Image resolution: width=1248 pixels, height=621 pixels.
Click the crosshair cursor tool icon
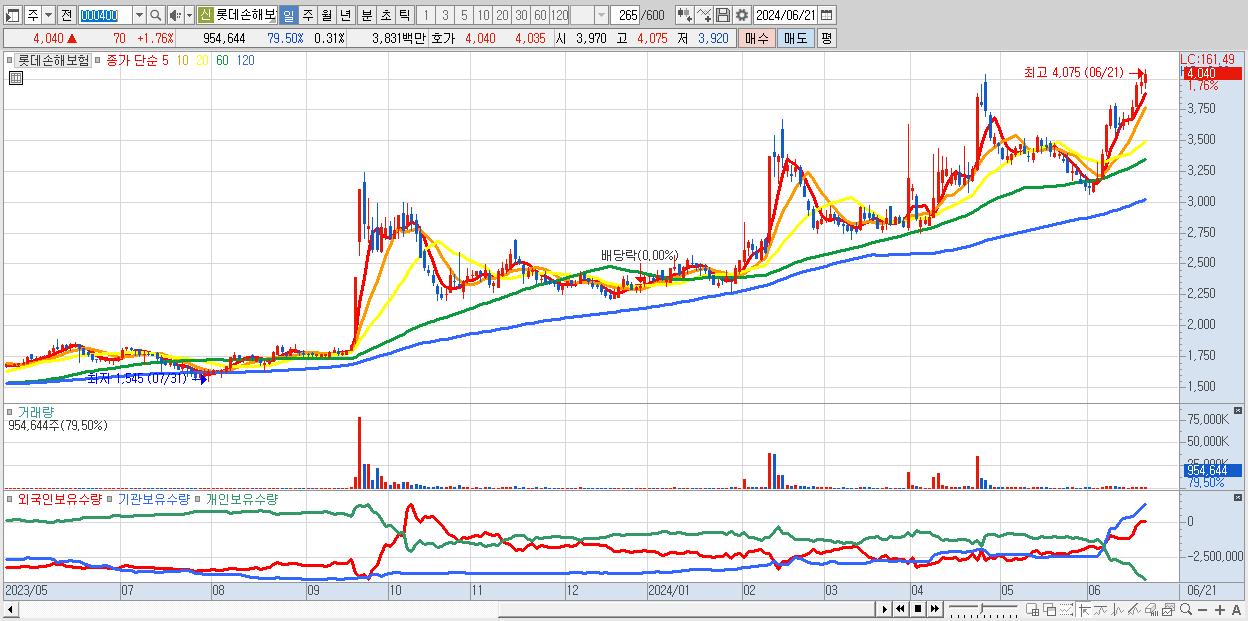[x=1084, y=609]
